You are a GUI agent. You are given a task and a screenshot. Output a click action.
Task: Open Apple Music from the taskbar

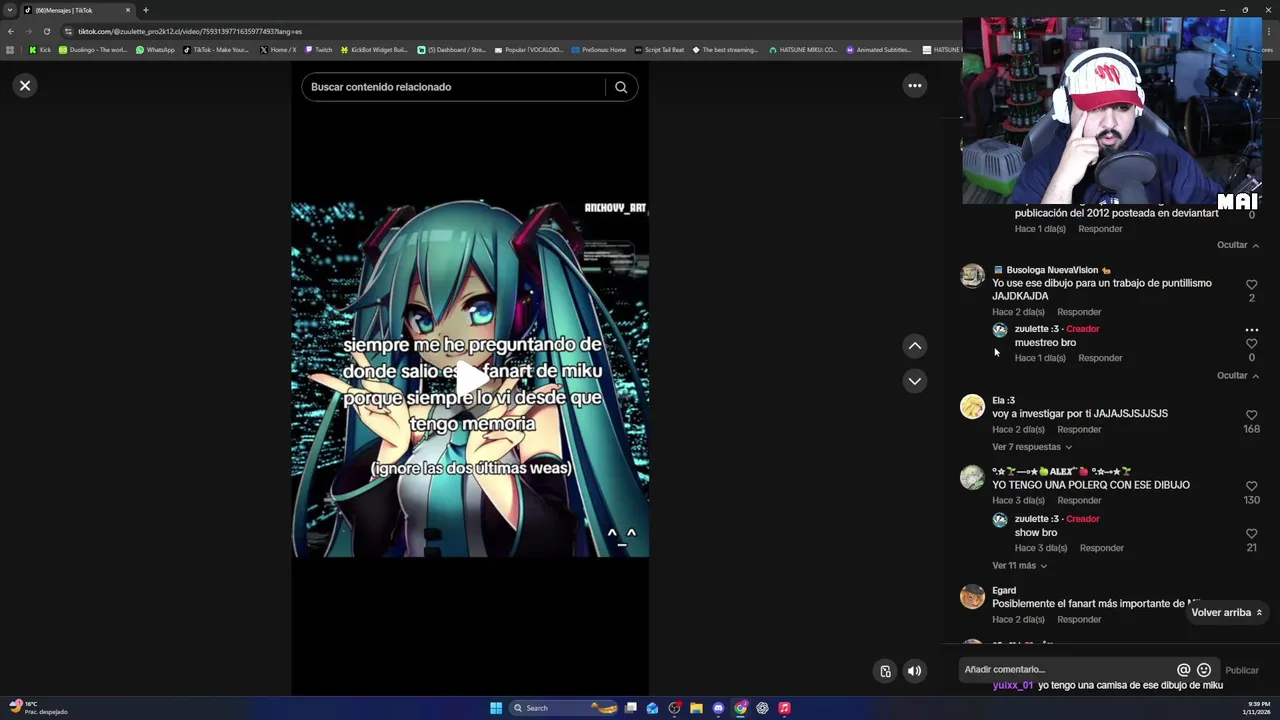coord(785,708)
